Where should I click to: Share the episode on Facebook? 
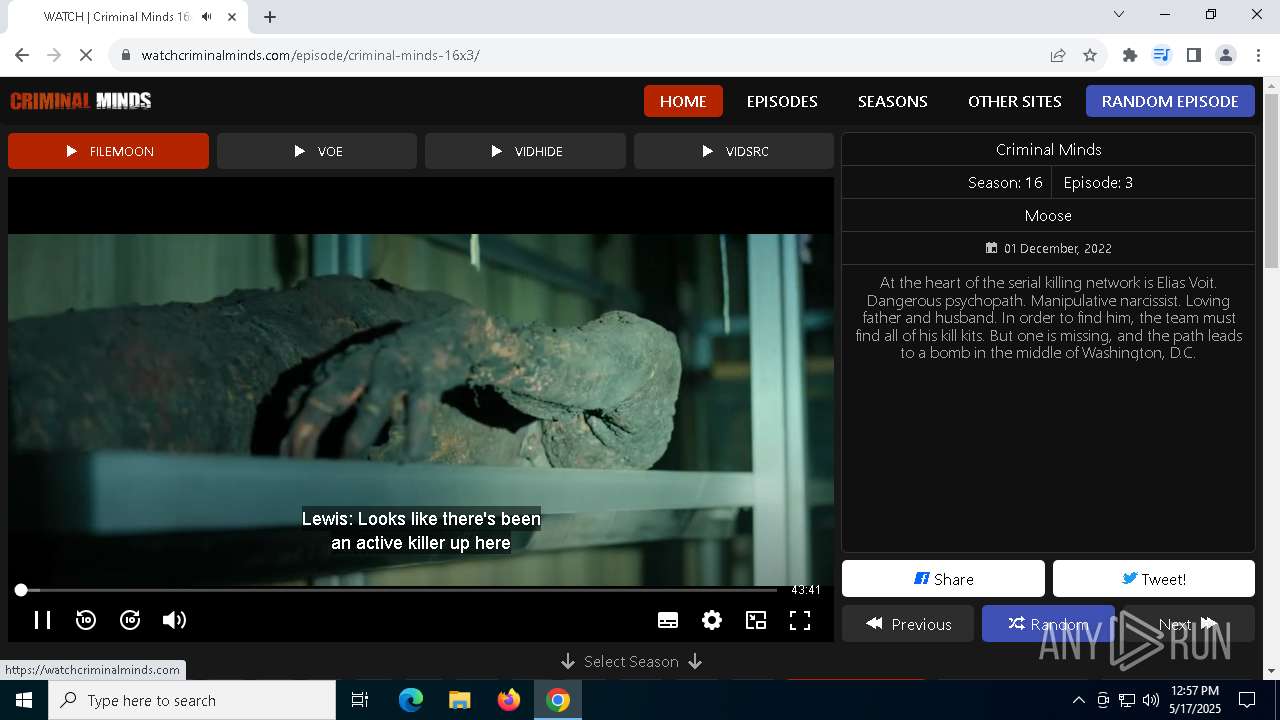pos(943,579)
